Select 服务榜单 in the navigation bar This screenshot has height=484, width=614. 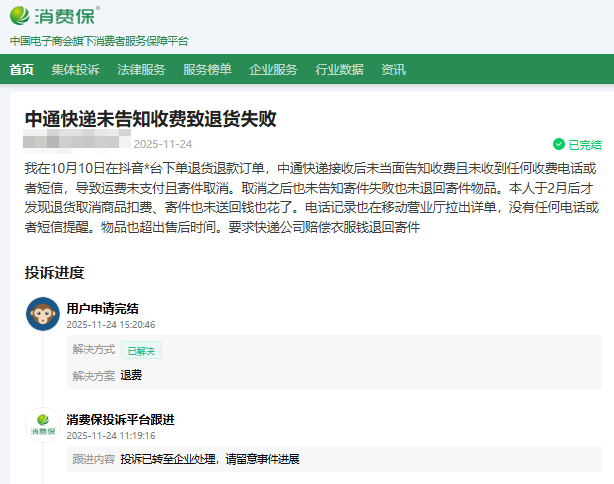(207, 69)
